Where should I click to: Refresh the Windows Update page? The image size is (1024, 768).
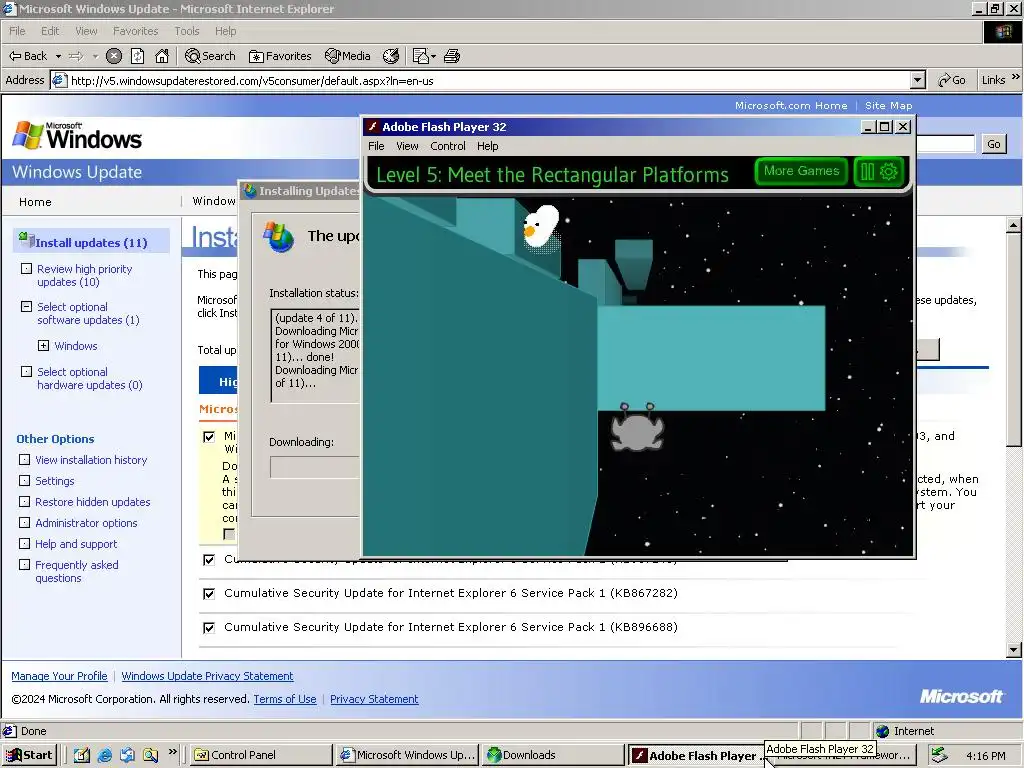[x=138, y=56]
